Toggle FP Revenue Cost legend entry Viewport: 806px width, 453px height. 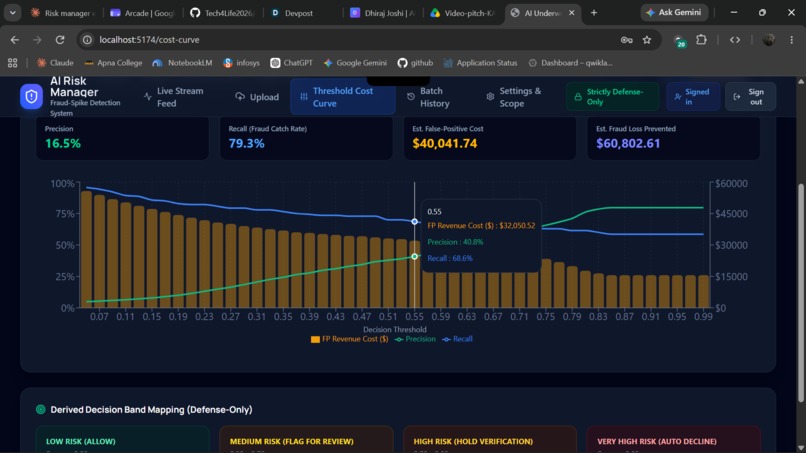point(350,339)
